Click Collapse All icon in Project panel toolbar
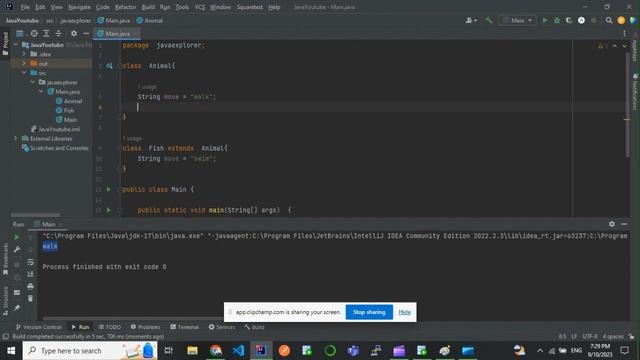Viewport: 640px width, 360px height. 58,33
